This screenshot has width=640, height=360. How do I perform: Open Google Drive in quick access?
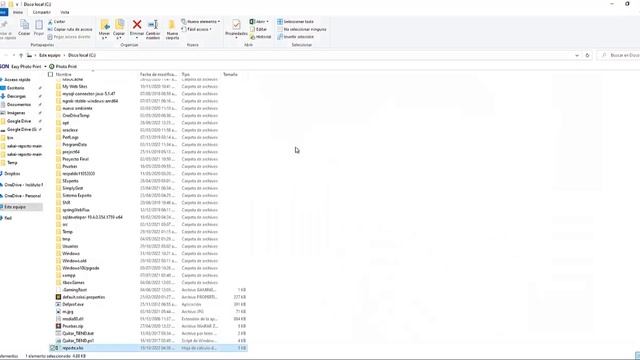tap(18, 121)
